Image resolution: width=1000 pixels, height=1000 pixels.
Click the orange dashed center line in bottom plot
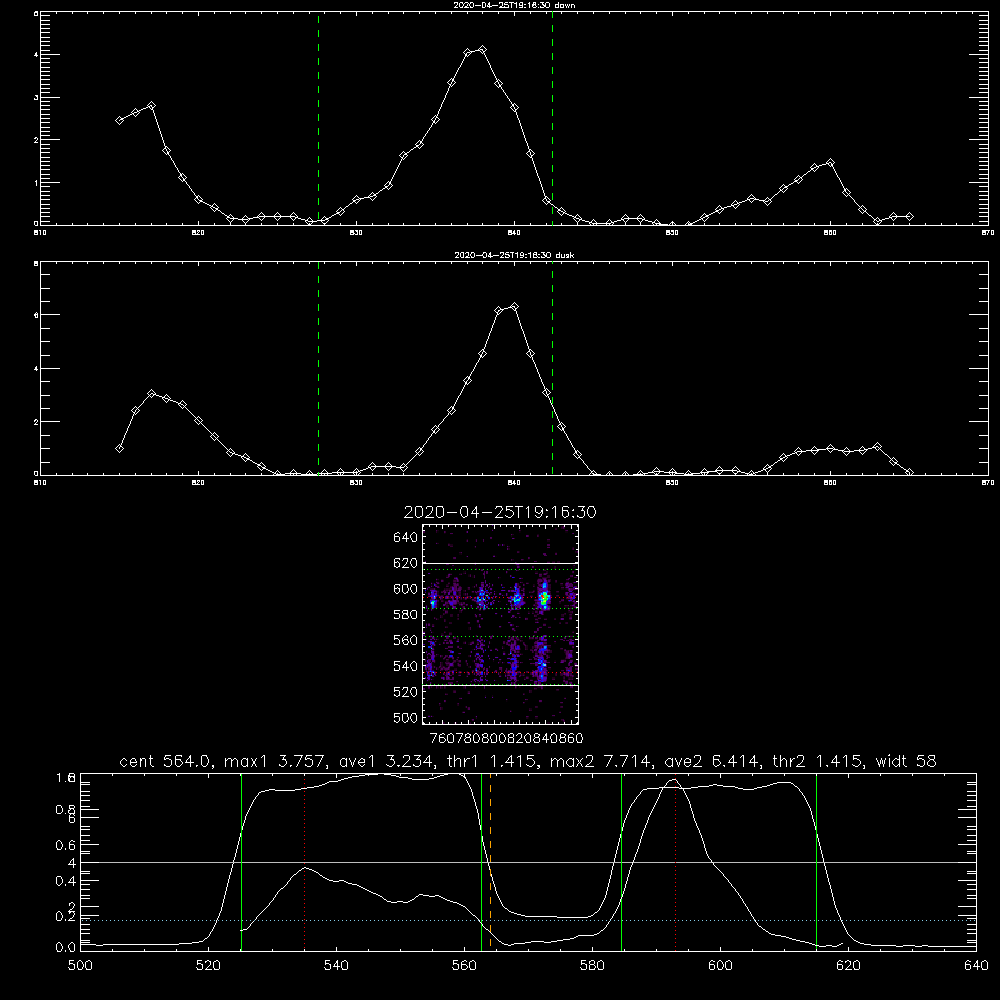click(x=490, y=861)
